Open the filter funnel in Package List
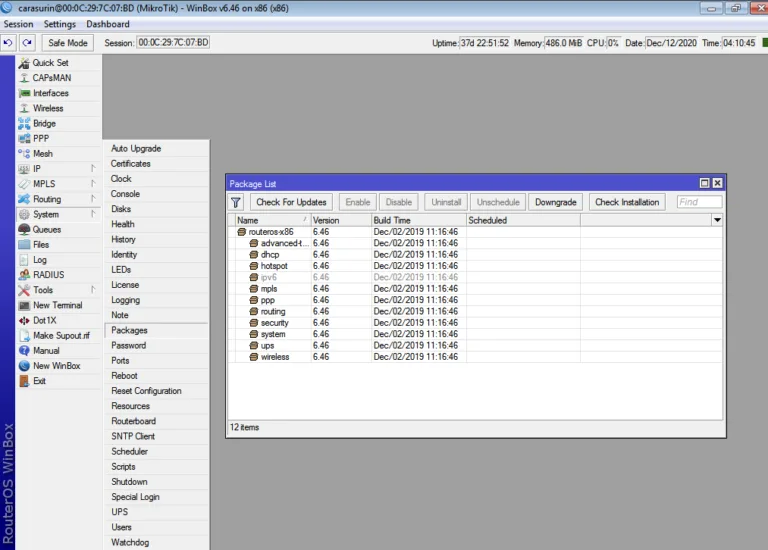 pos(237,202)
